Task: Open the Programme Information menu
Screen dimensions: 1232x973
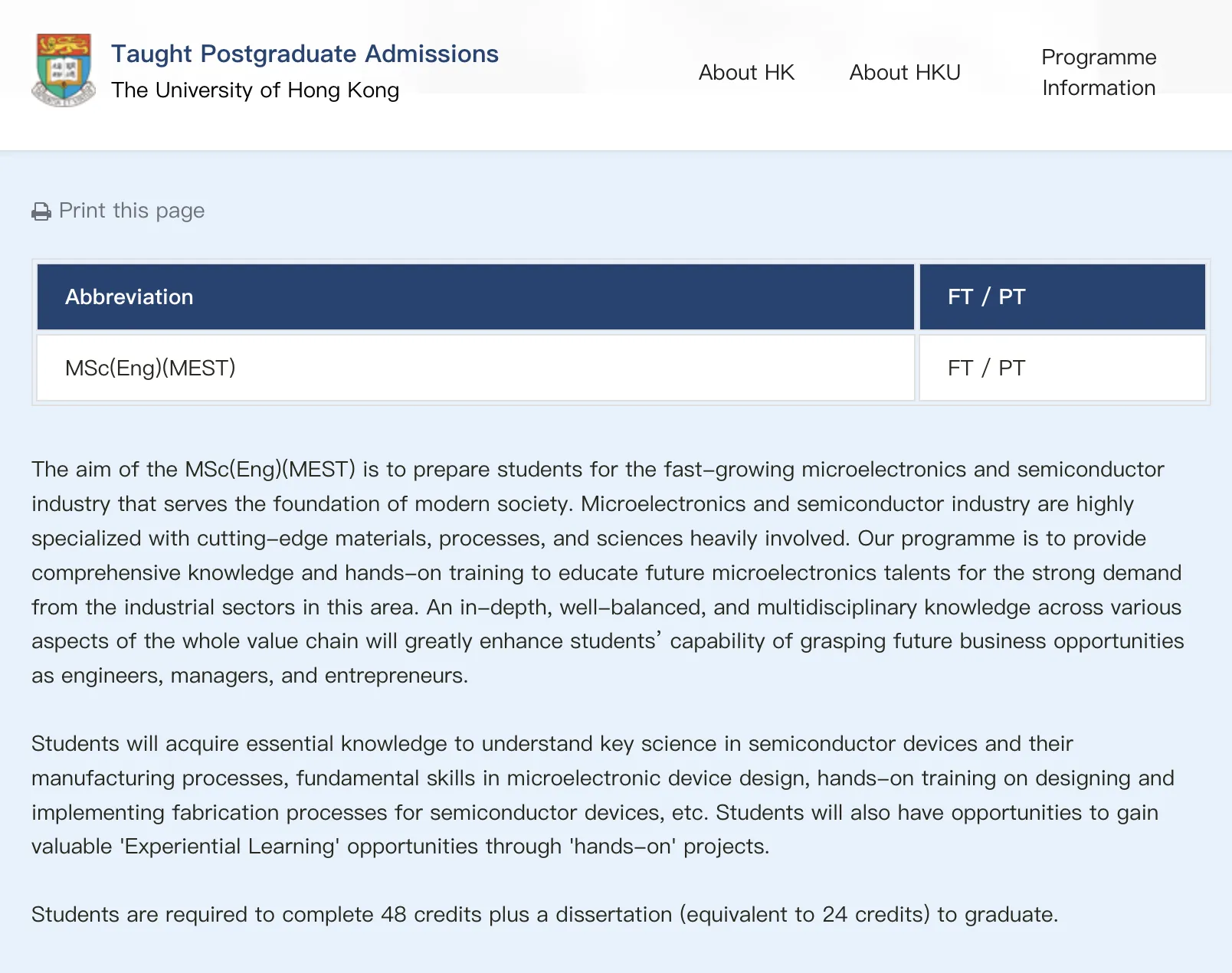Action: tap(1098, 73)
